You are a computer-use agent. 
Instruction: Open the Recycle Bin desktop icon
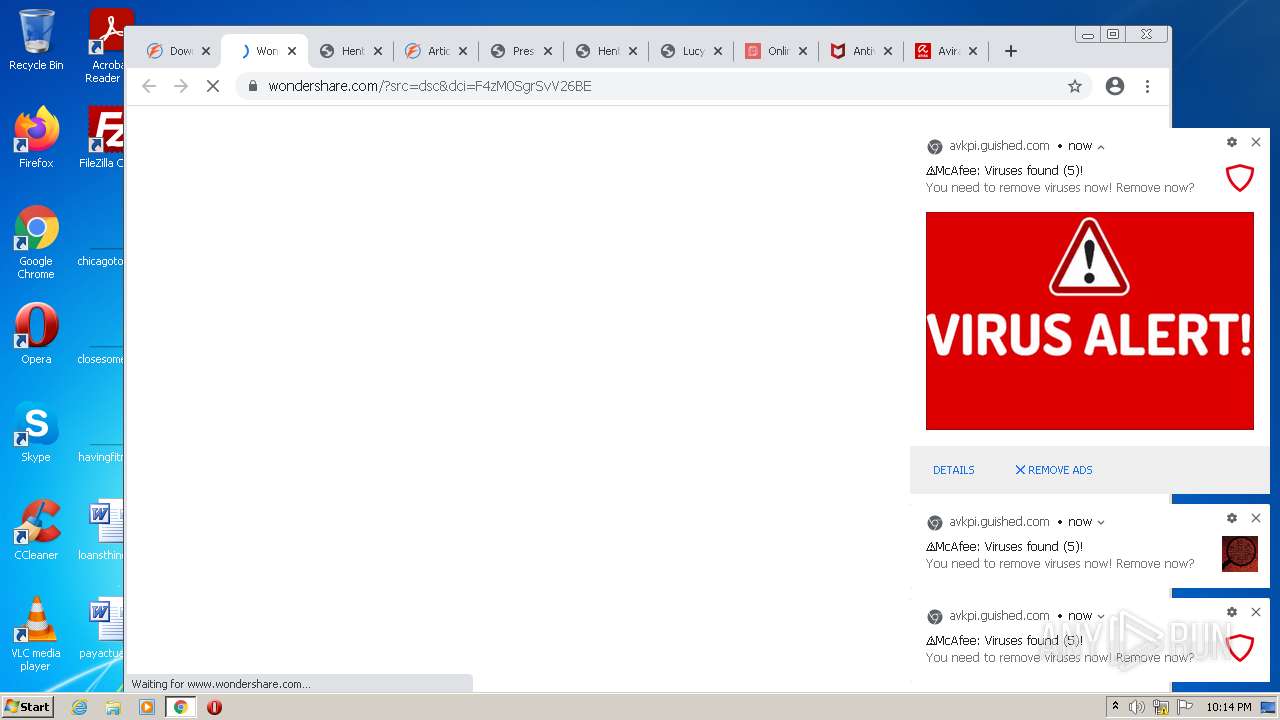coord(36,40)
